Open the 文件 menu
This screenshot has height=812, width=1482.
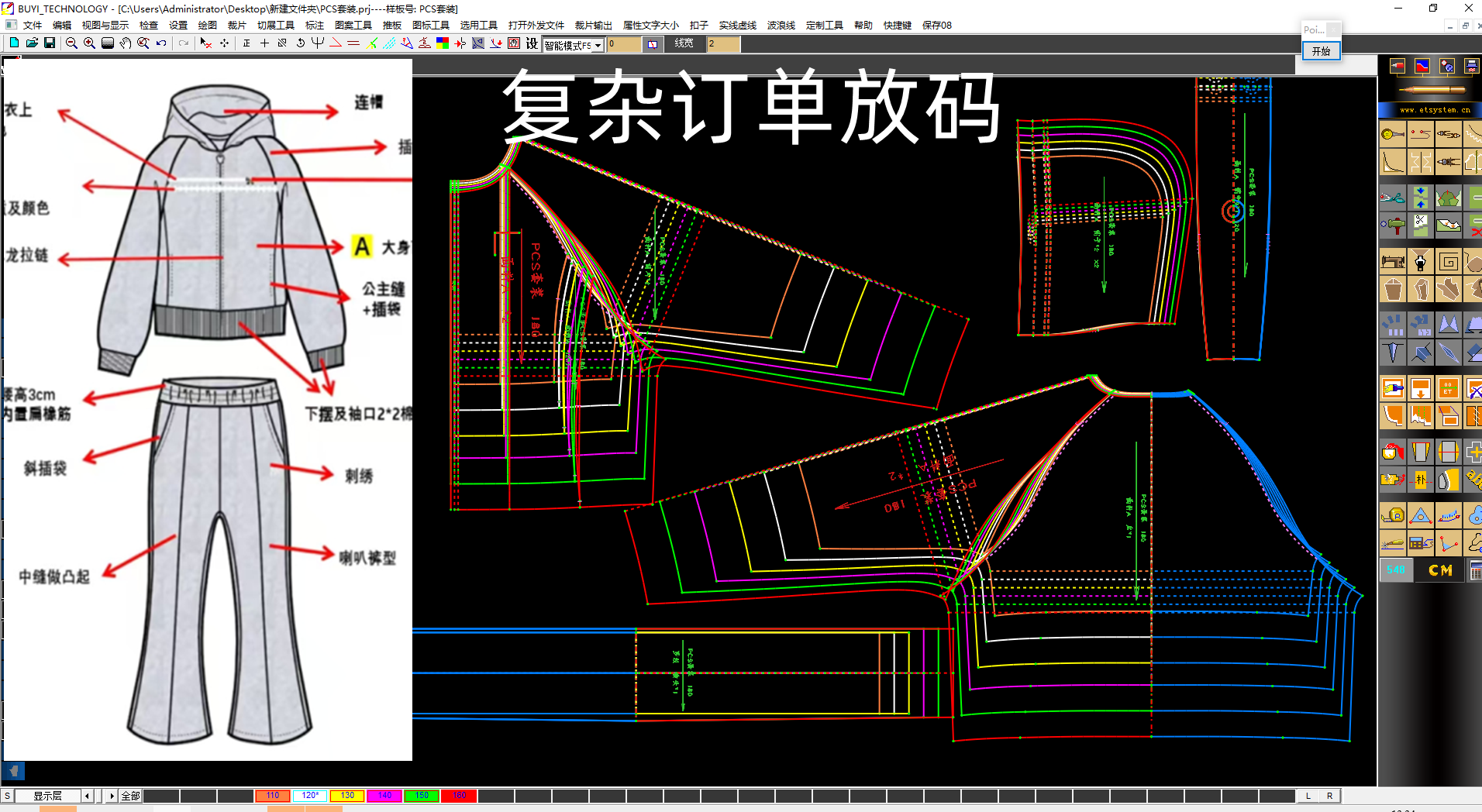33,25
